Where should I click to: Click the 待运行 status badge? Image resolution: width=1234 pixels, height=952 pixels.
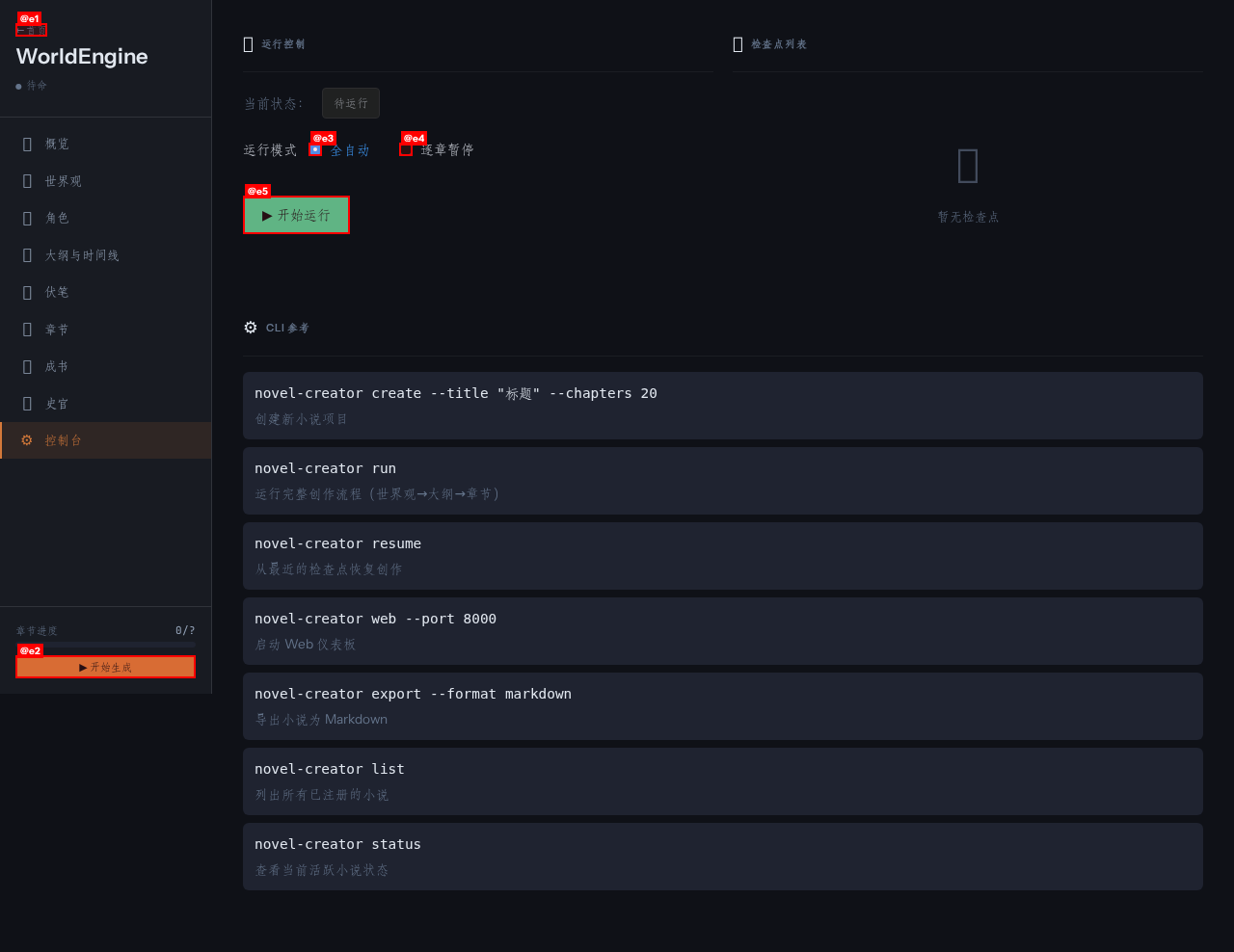tap(351, 103)
